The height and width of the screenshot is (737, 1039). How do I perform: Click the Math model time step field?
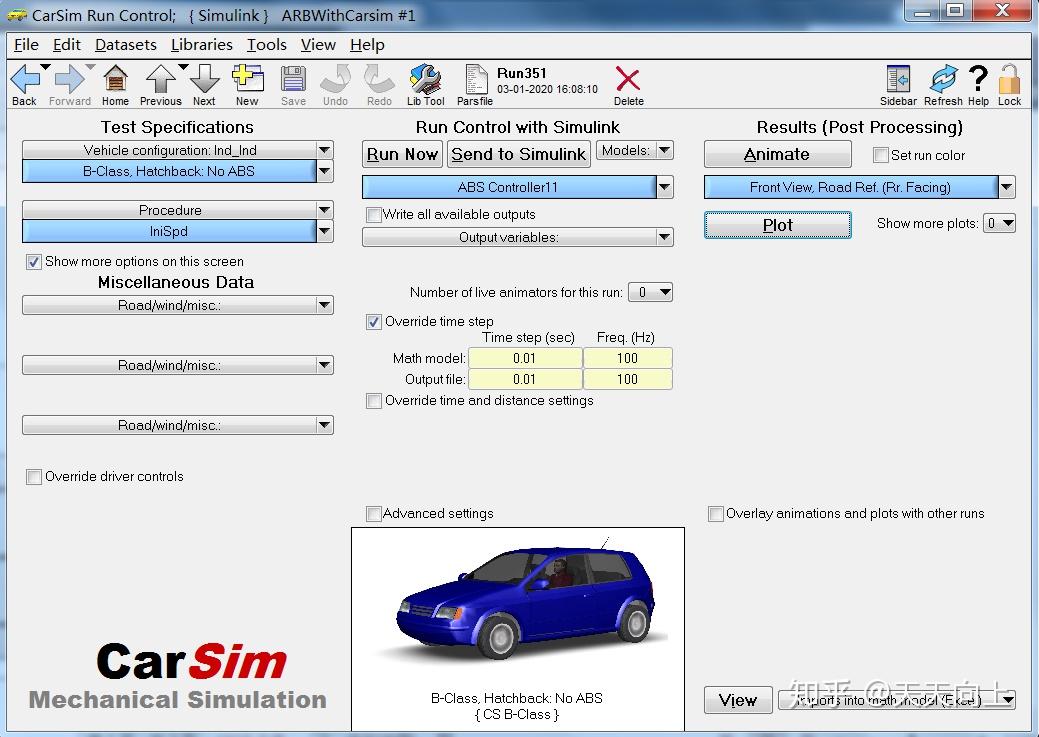[525, 358]
